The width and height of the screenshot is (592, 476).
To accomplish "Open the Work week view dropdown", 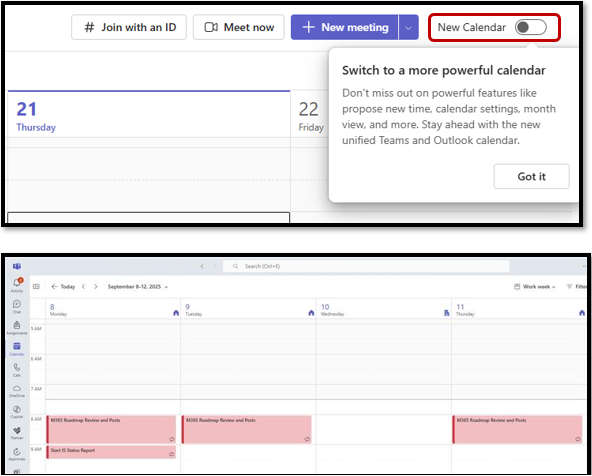I will [535, 287].
